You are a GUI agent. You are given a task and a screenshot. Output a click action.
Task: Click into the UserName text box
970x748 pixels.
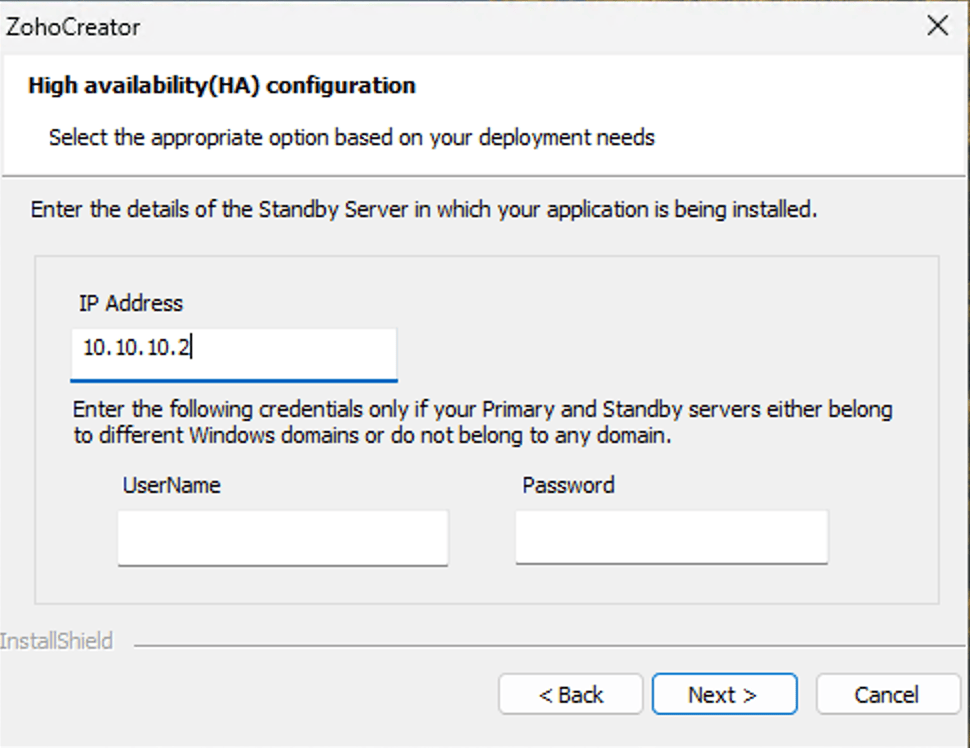pyautogui.click(x=283, y=538)
